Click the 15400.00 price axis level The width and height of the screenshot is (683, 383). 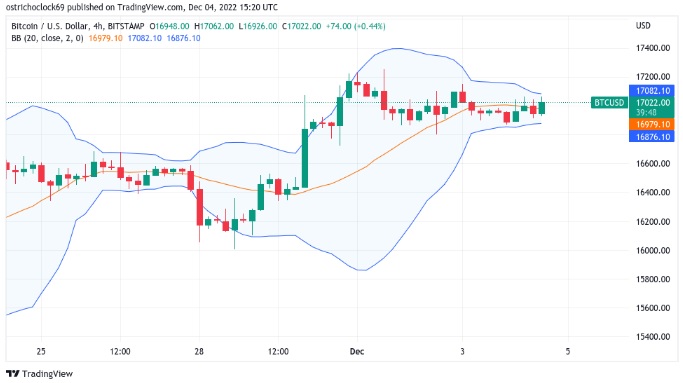click(x=653, y=337)
